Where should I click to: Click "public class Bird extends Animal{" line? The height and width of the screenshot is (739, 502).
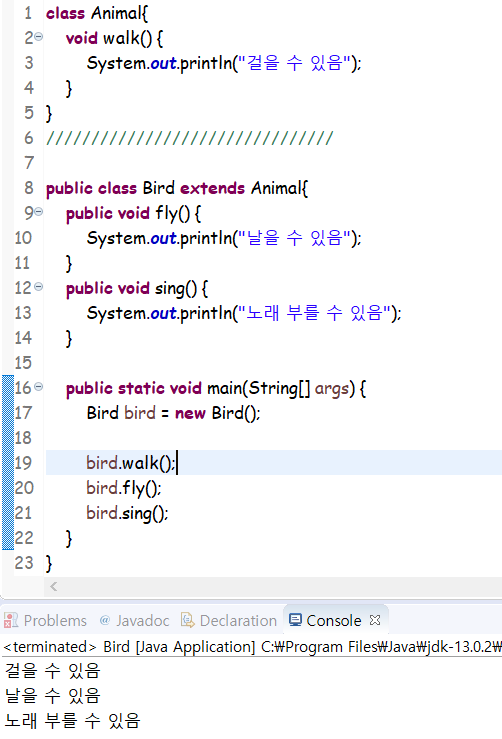pos(177,189)
